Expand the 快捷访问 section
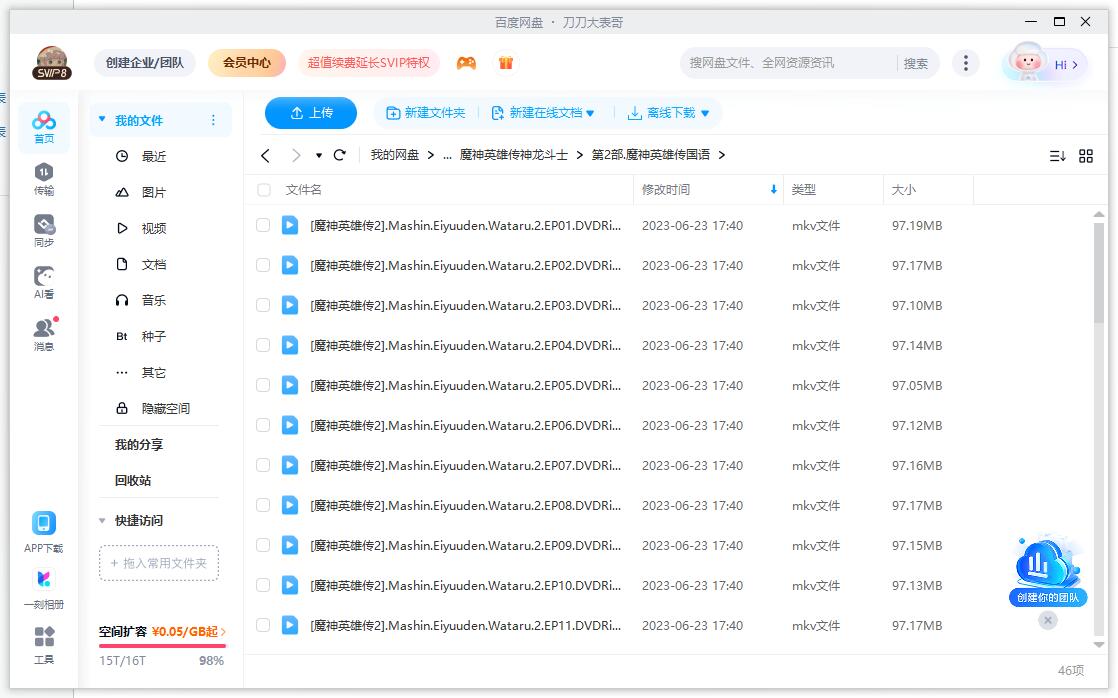The image size is (1118, 698). click(x=102, y=520)
